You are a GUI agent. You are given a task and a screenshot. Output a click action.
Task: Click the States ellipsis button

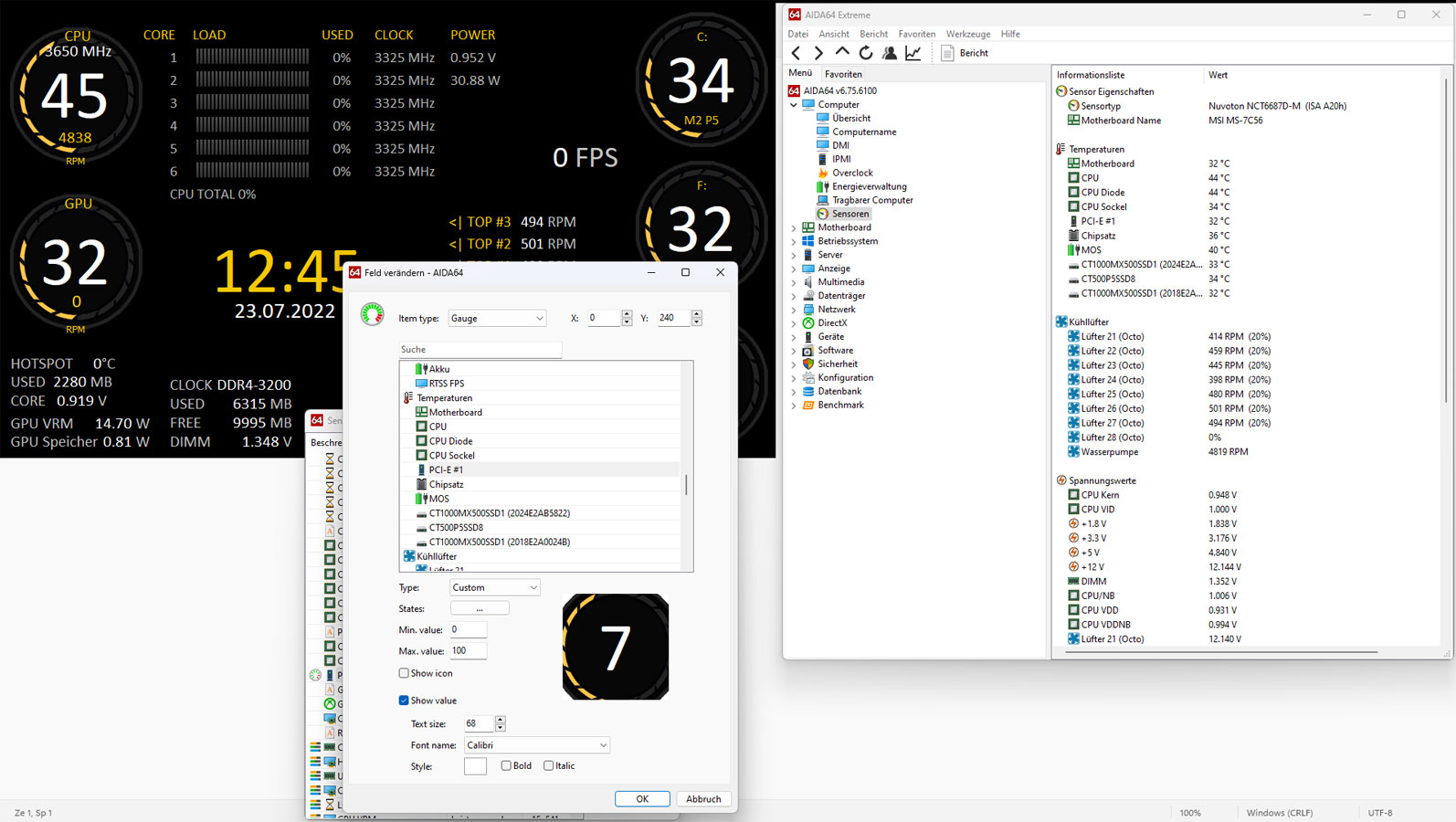click(480, 608)
